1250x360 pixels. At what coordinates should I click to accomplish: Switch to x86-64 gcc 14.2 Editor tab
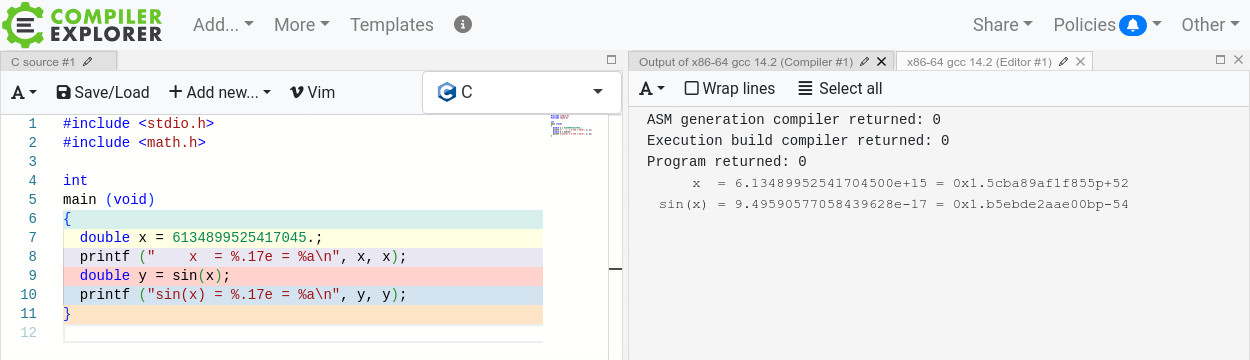coord(978,62)
